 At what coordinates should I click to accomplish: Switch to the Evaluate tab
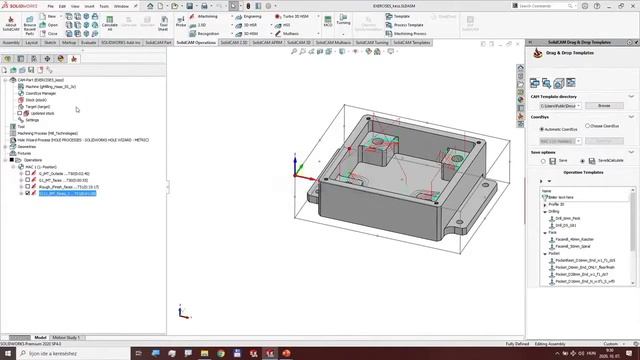(x=88, y=42)
